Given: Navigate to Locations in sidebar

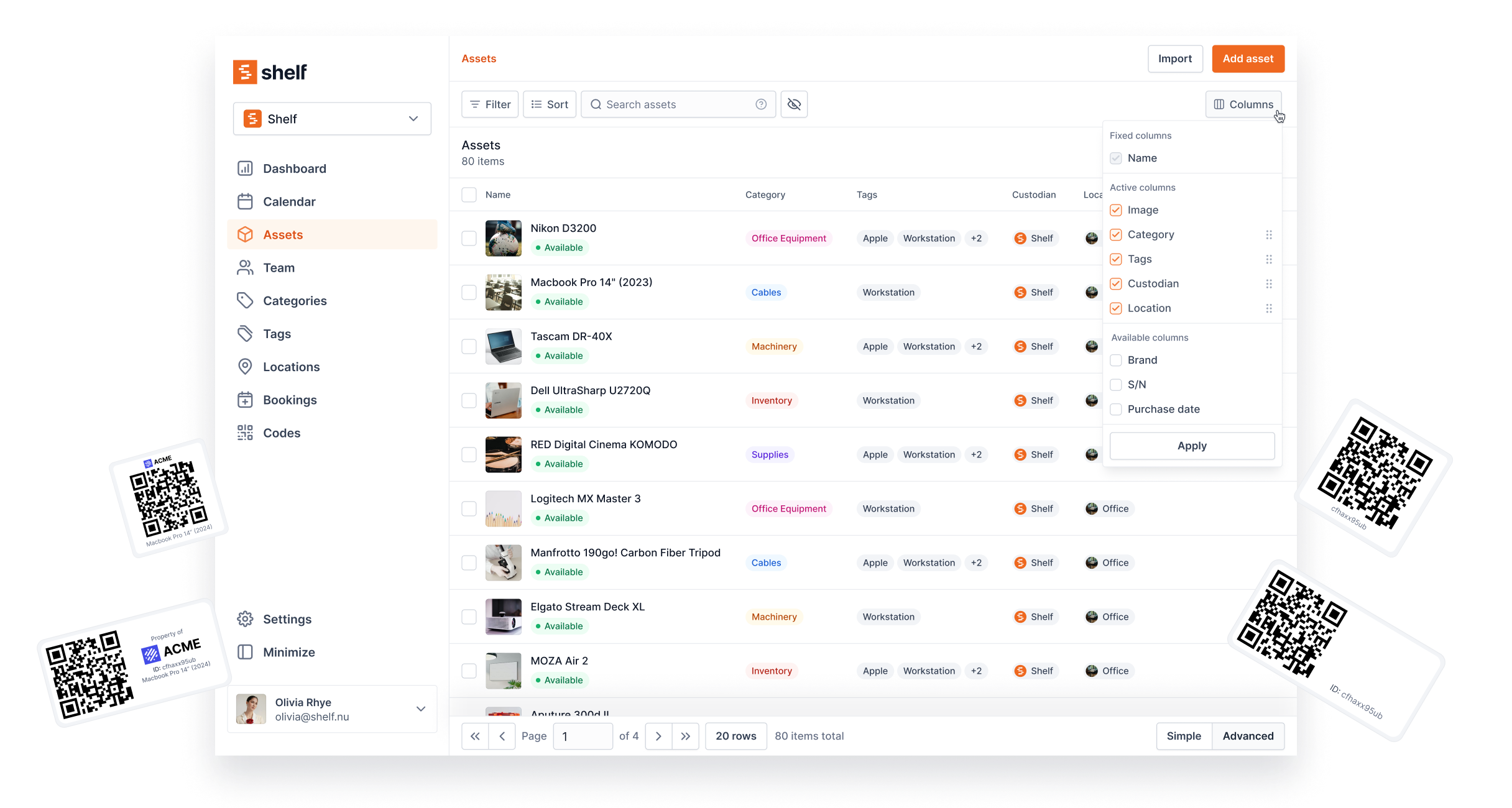Looking at the screenshot, I should coord(291,367).
